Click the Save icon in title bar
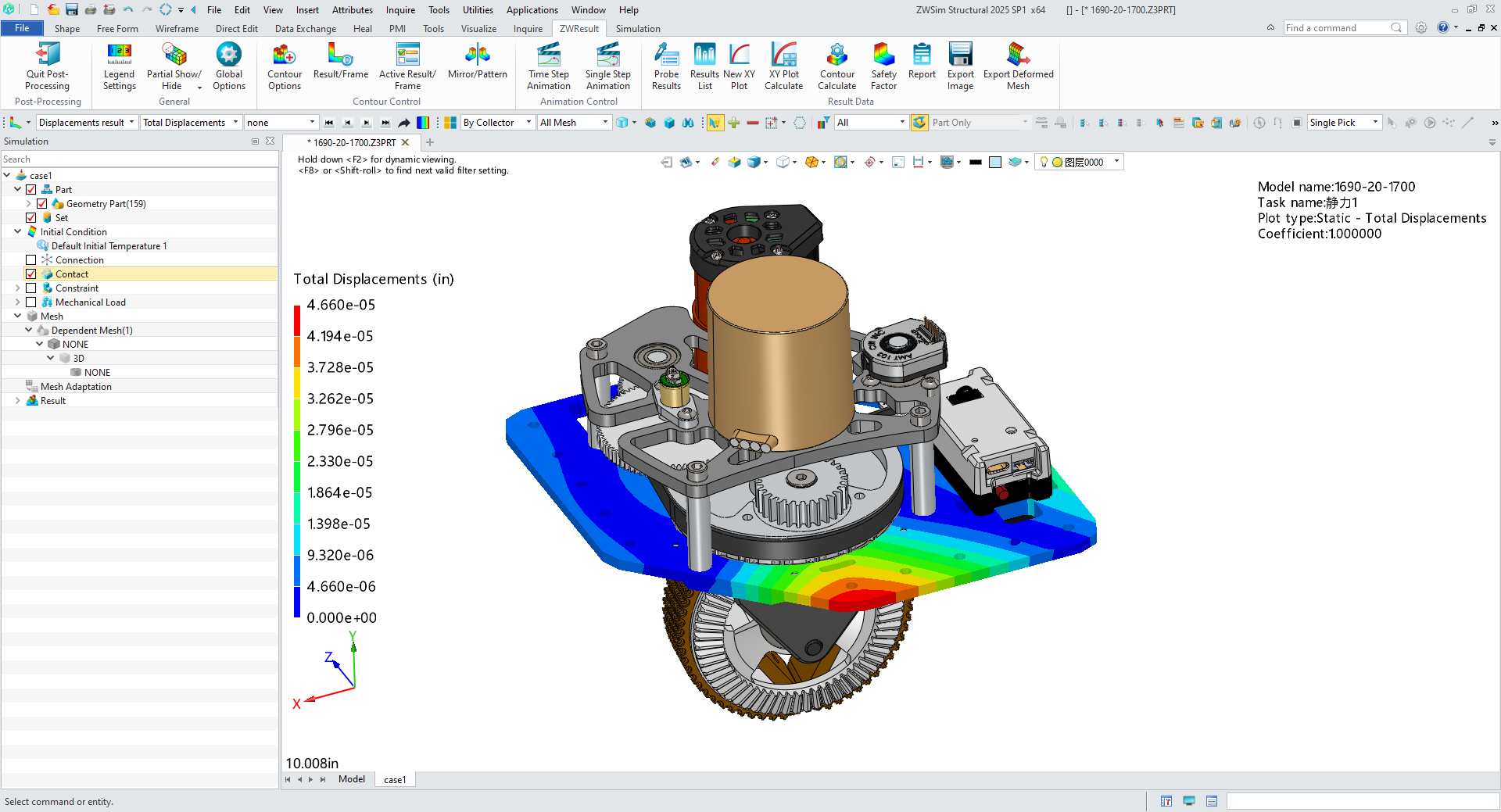The height and width of the screenshot is (812, 1501). pos(71,9)
